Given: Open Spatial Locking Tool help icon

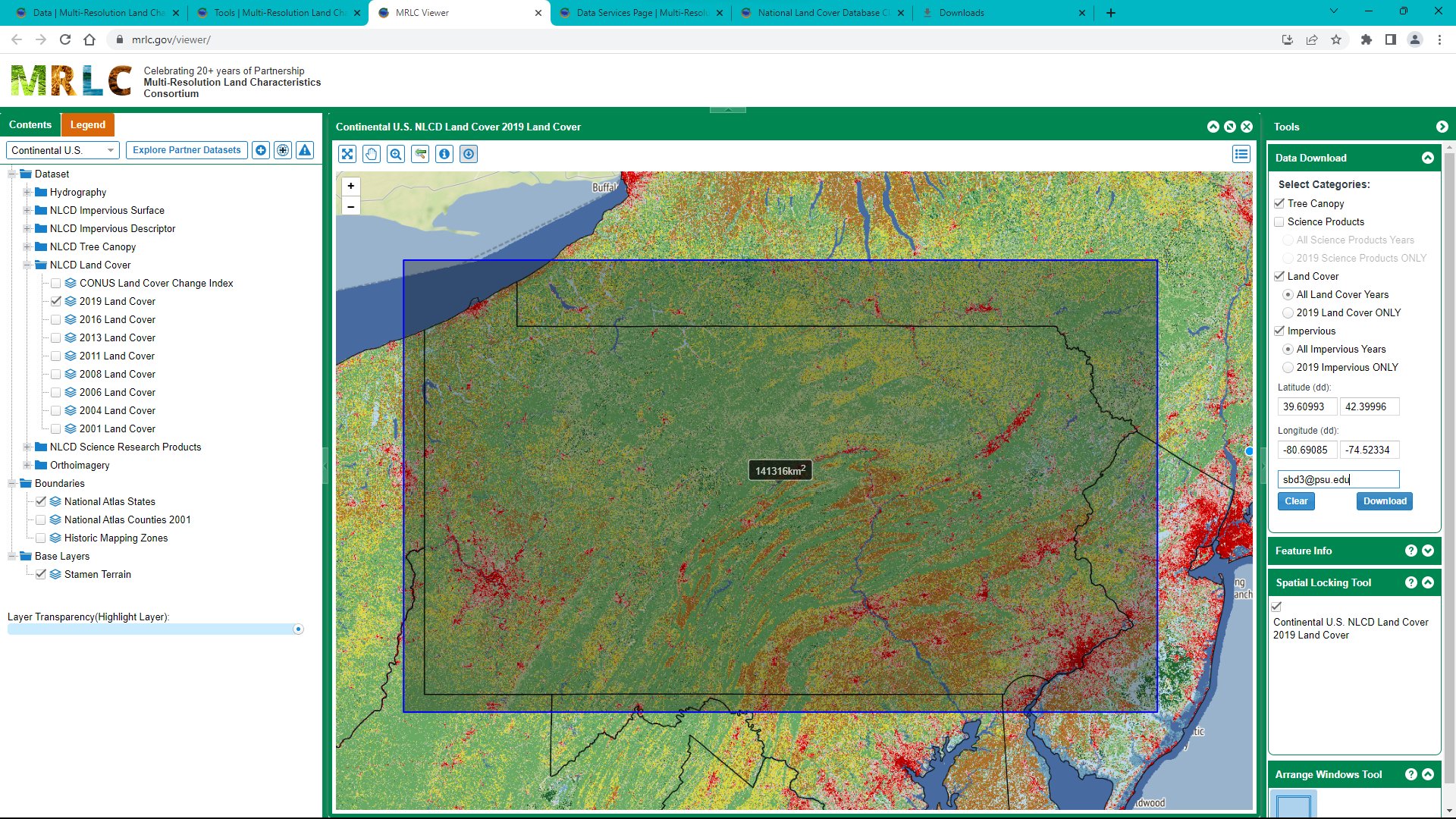Looking at the screenshot, I should coord(1411,582).
